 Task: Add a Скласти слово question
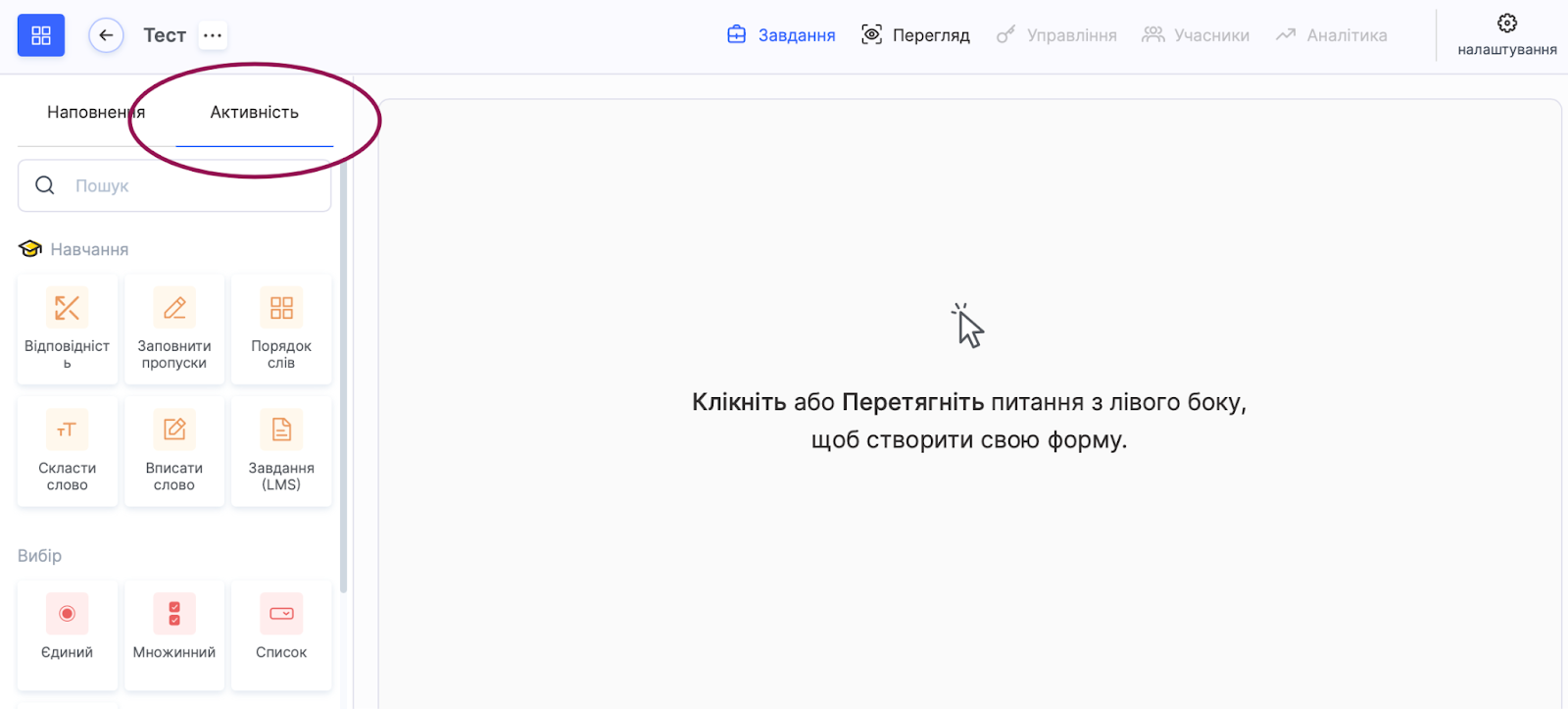point(68,451)
